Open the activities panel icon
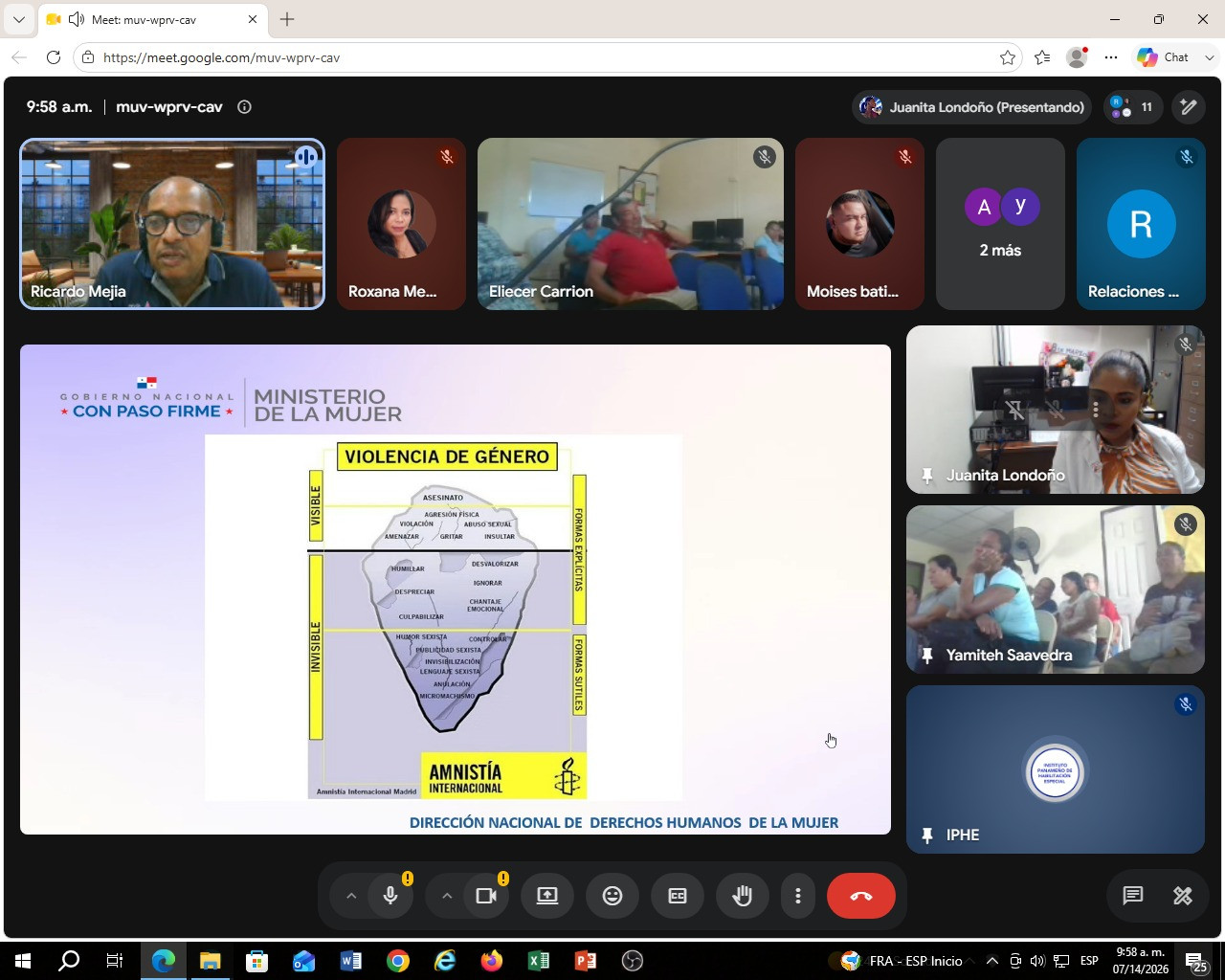1225x980 pixels. click(1183, 896)
